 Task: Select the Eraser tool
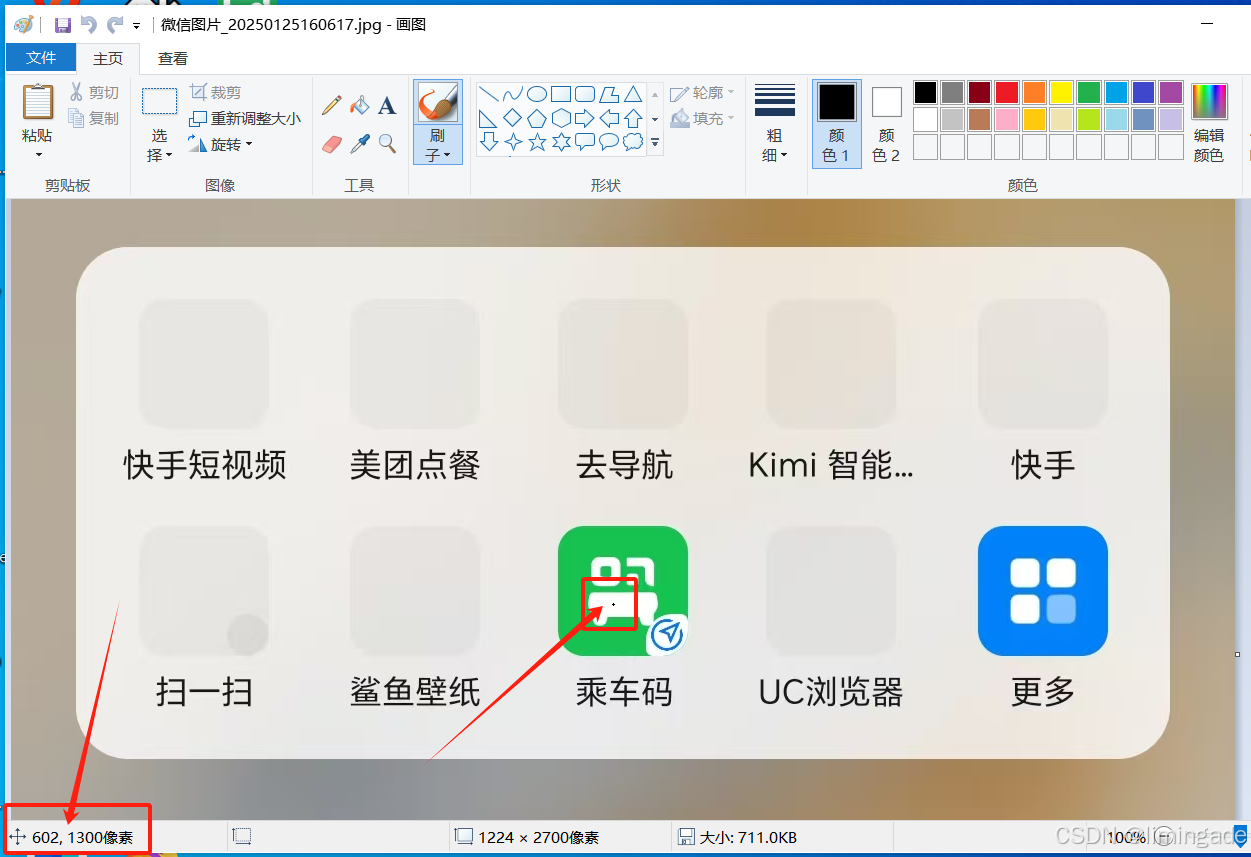click(332, 144)
